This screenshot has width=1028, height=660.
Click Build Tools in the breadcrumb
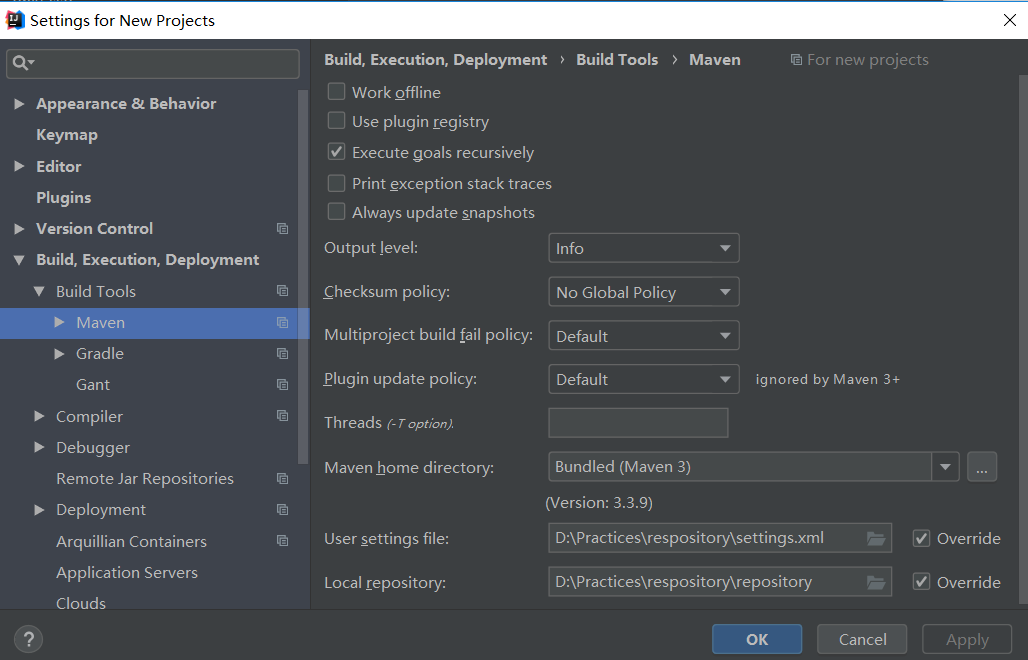coord(617,60)
